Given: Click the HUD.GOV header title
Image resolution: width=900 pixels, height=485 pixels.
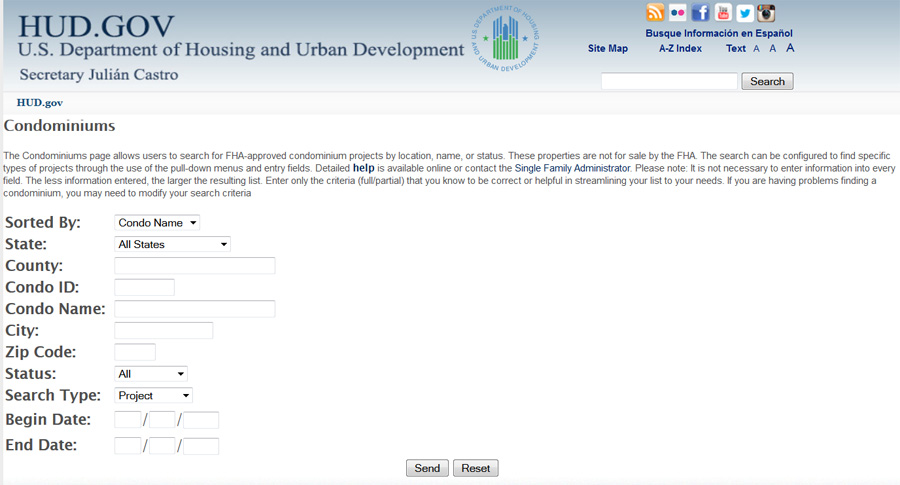Looking at the screenshot, I should point(96,26).
